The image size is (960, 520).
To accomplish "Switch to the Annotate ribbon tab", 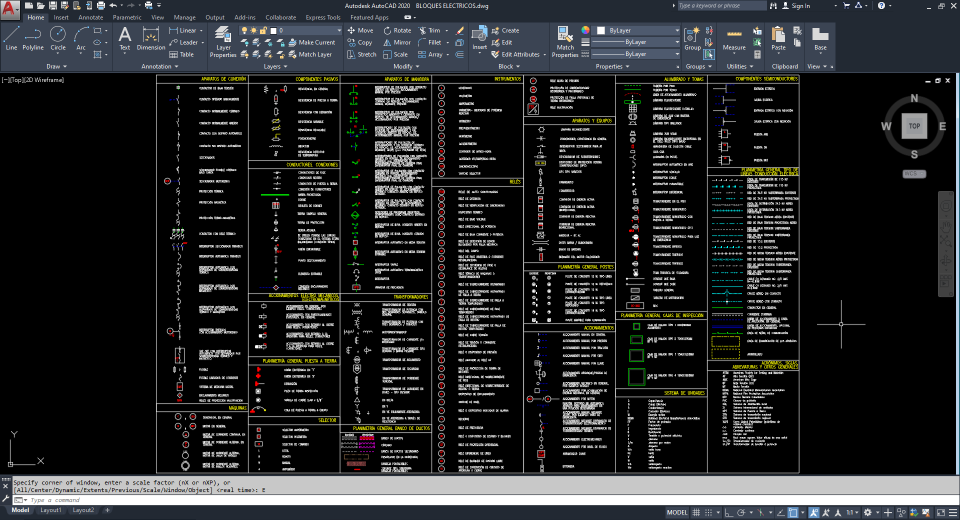I will 90,18.
